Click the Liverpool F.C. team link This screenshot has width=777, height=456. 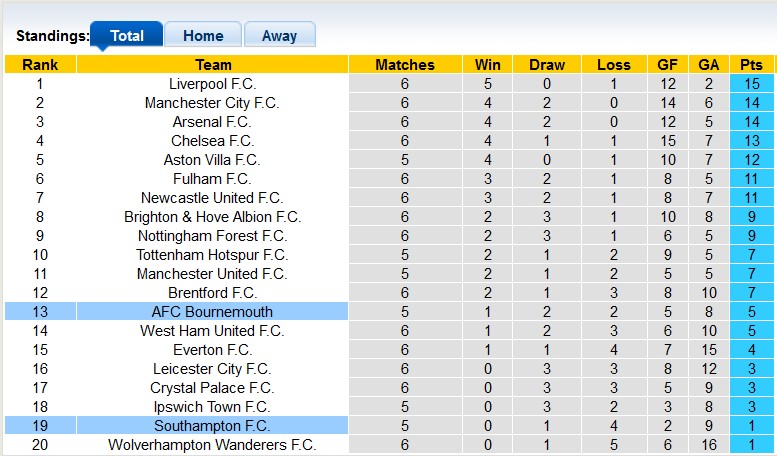point(212,84)
